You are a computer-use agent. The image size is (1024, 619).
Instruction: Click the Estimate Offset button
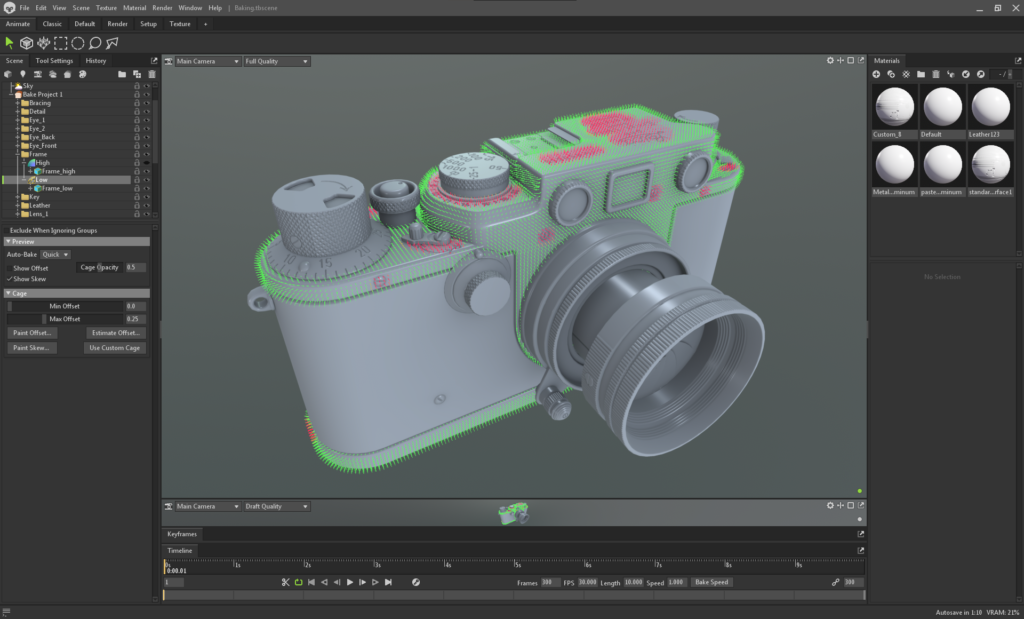(116, 332)
